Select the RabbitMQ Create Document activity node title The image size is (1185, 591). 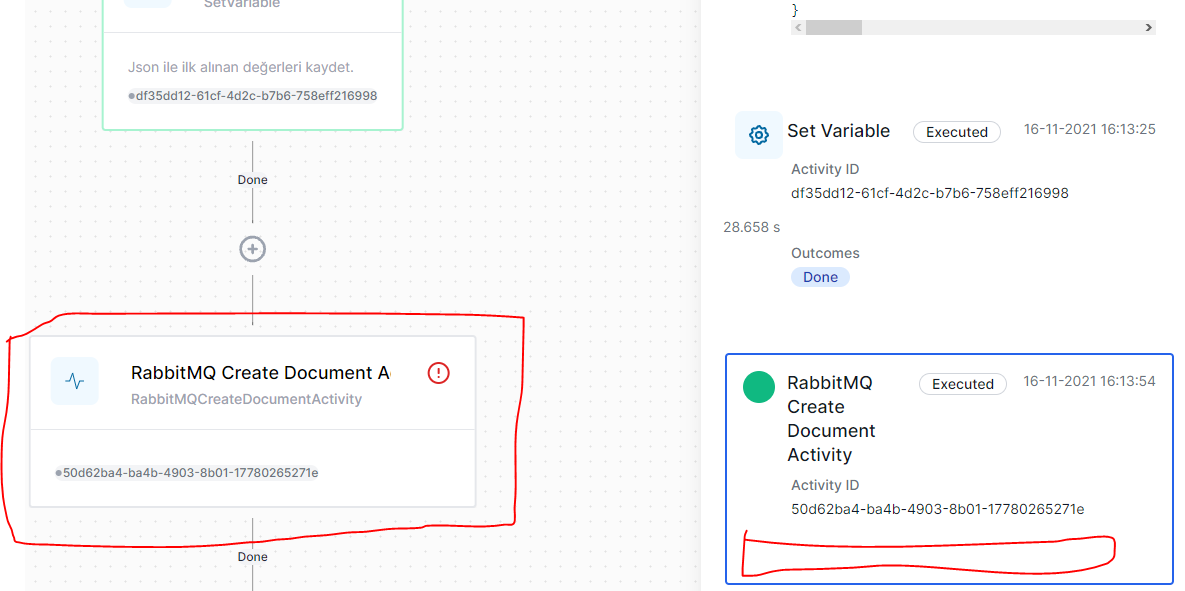click(x=260, y=373)
